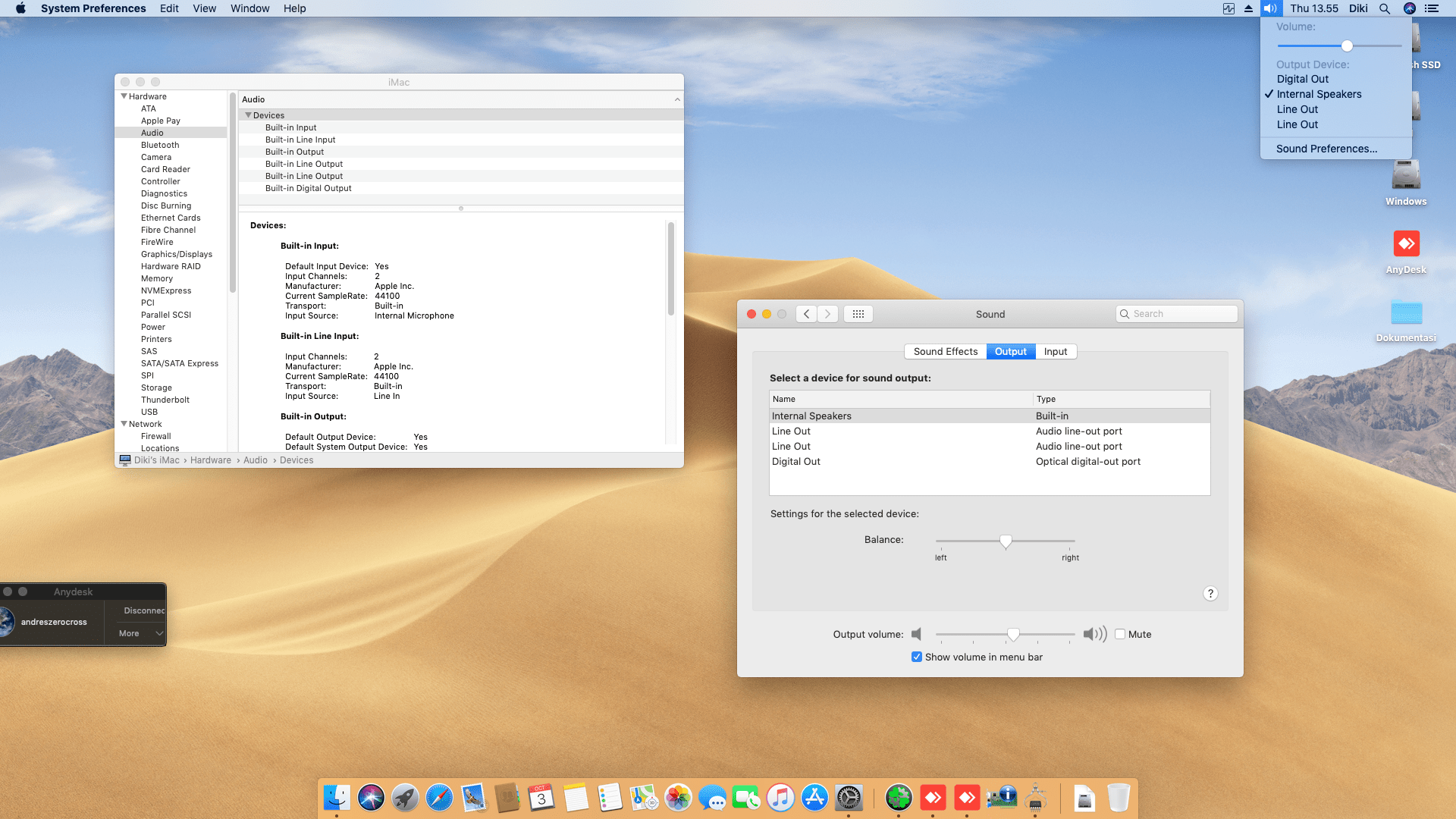
Task: Collapse the Network tree section
Action: (124, 424)
